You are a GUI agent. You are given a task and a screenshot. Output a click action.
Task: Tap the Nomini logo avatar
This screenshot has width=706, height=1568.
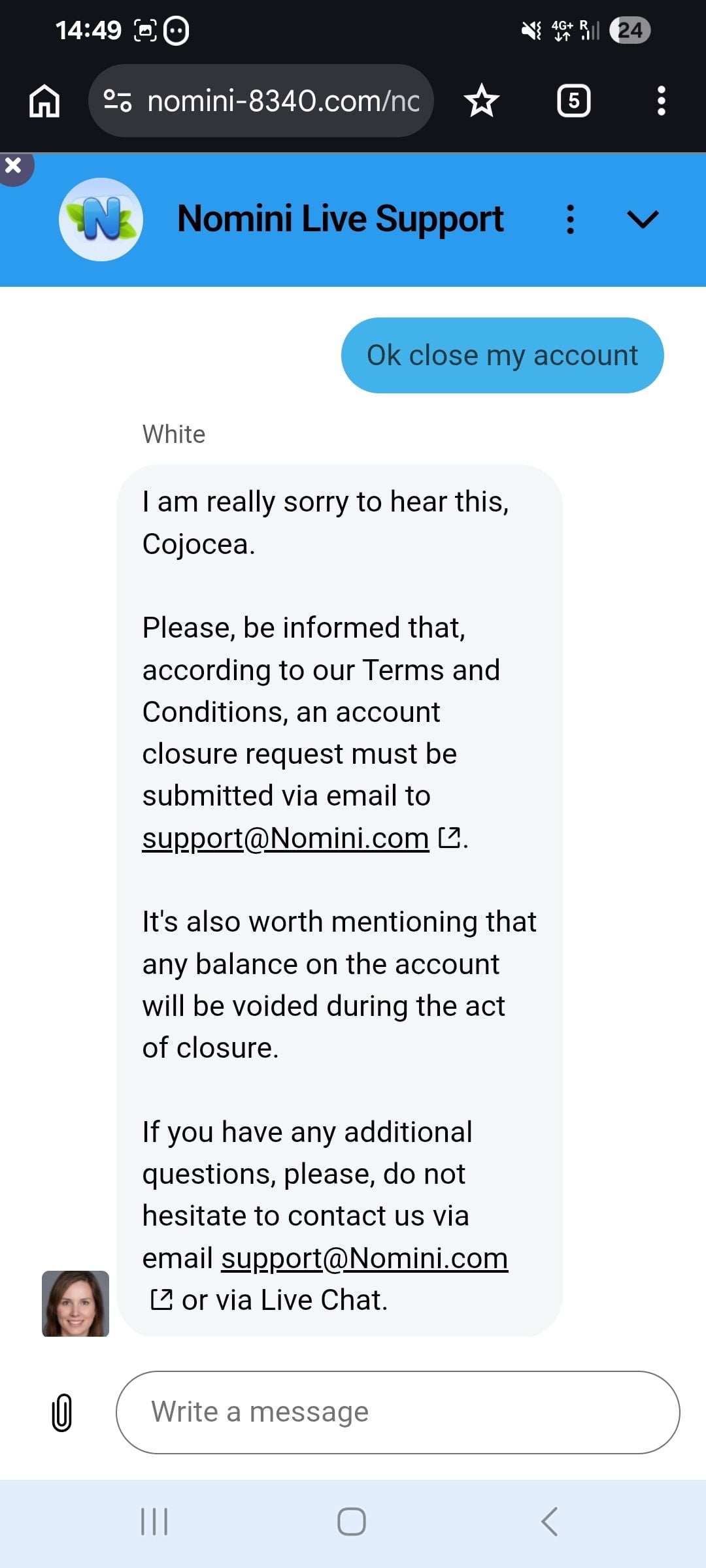101,220
